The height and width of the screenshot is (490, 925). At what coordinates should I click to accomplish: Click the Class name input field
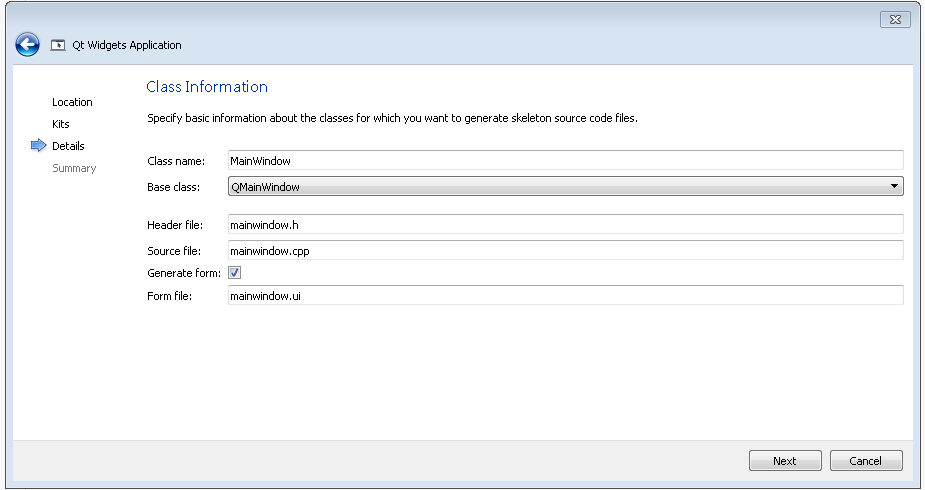tap(565, 160)
